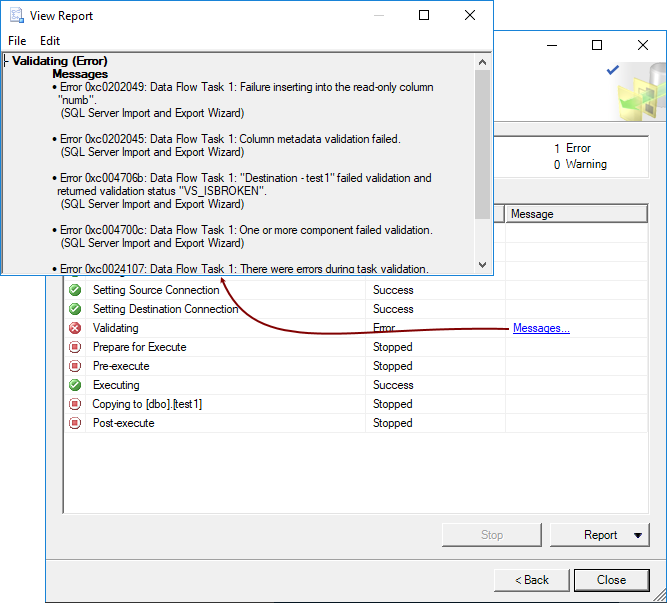
Task: Collapse the Validating (Error) tree node
Action: [6, 61]
